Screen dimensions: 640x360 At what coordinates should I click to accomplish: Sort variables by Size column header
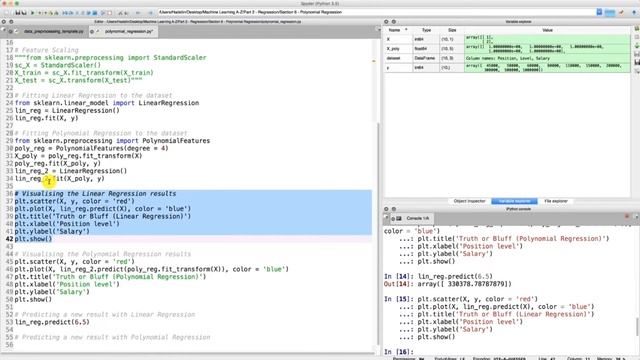click(x=452, y=30)
